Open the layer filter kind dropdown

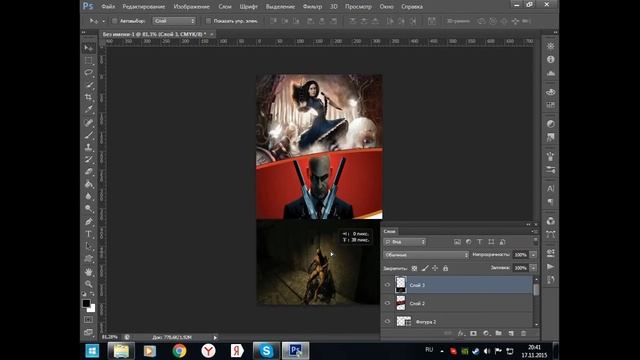click(404, 242)
